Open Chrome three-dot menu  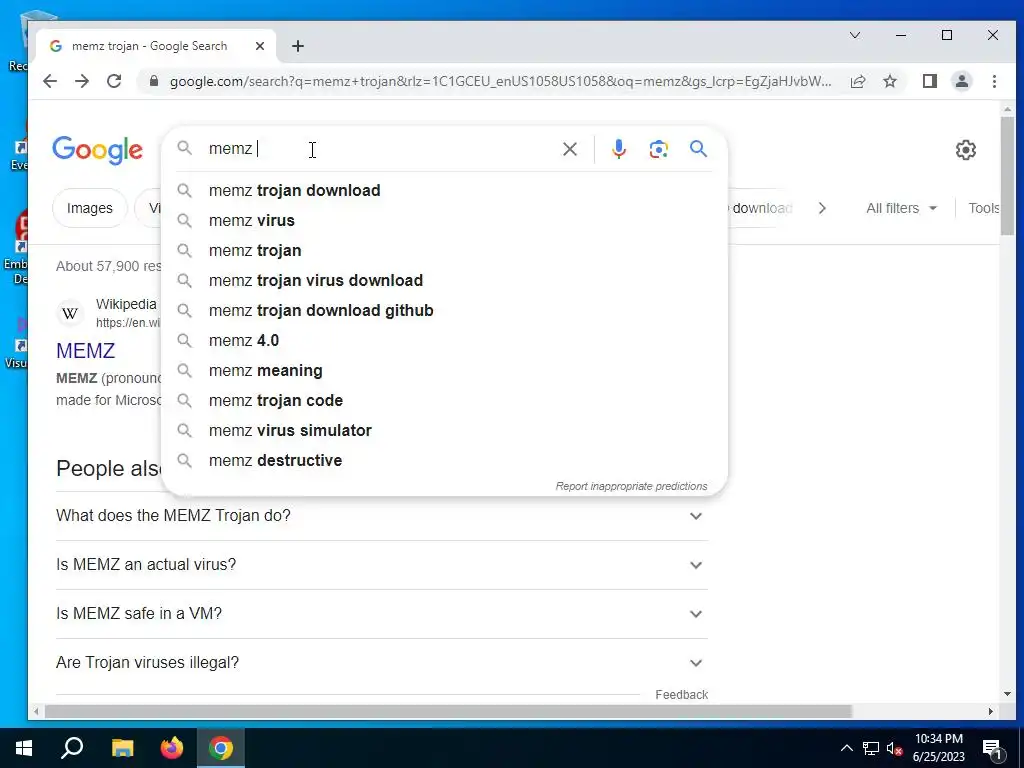(994, 81)
